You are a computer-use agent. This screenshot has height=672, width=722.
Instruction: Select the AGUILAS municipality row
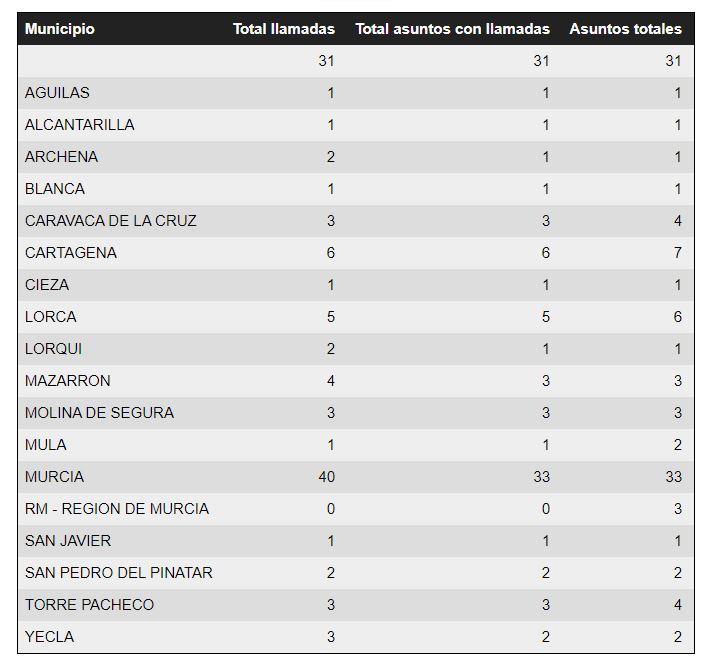[57, 93]
